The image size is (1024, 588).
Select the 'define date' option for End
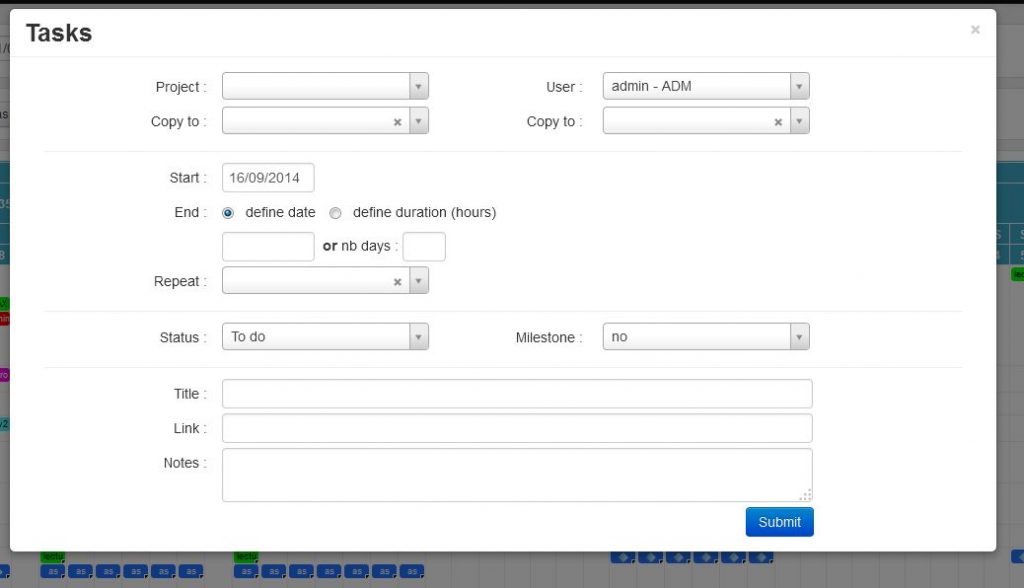pos(228,212)
